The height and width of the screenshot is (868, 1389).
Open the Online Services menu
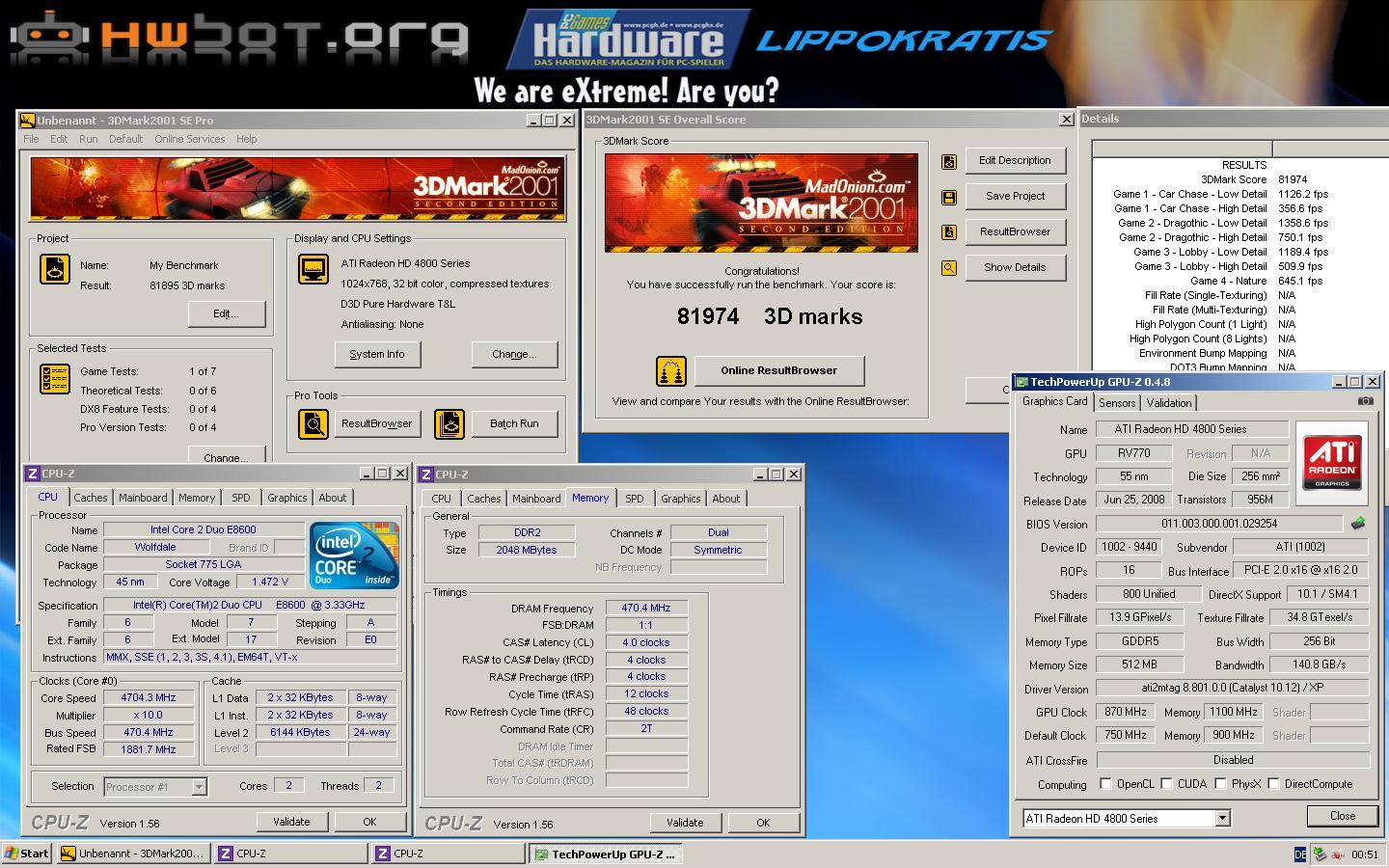tap(189, 139)
